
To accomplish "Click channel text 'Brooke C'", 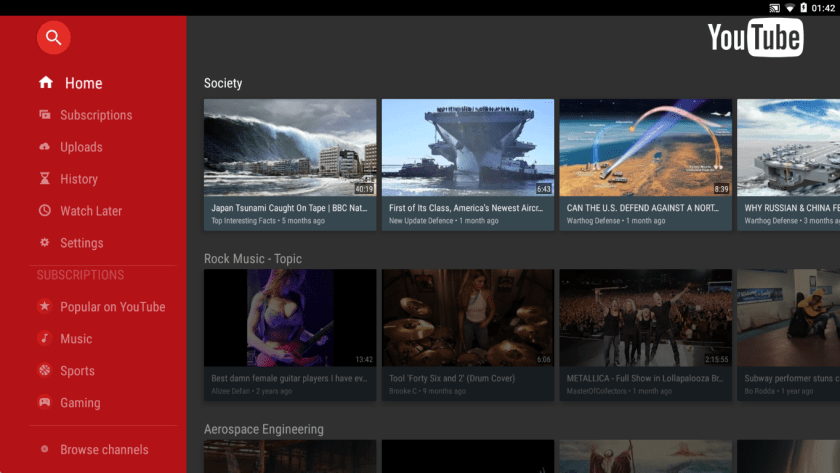I will coord(403,391).
